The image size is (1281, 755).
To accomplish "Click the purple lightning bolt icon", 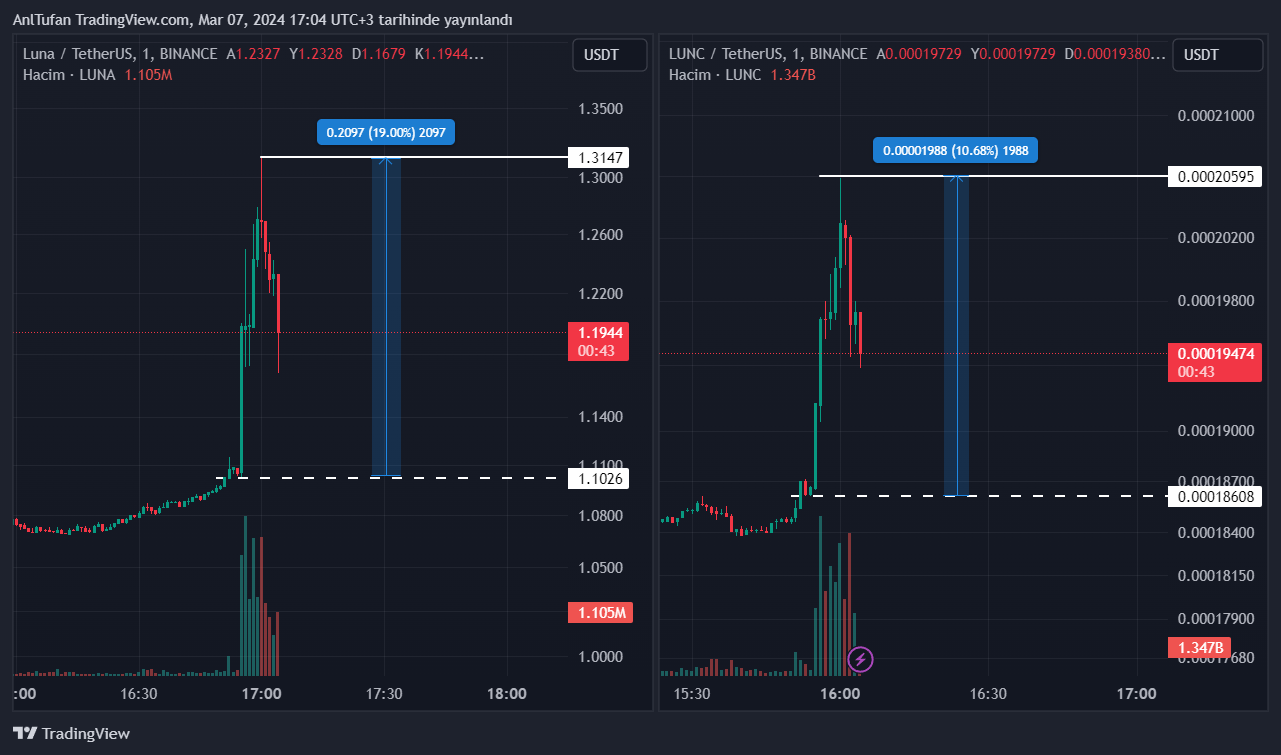I will pyautogui.click(x=860, y=659).
